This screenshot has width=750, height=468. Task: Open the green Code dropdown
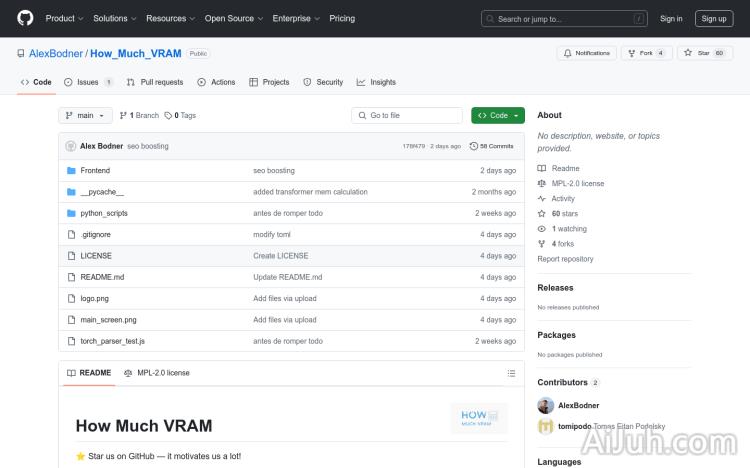[498, 115]
